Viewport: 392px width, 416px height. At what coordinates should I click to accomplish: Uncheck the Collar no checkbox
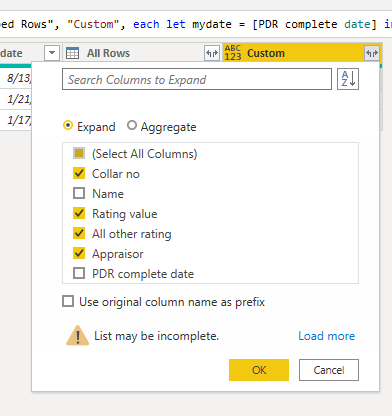click(79, 173)
